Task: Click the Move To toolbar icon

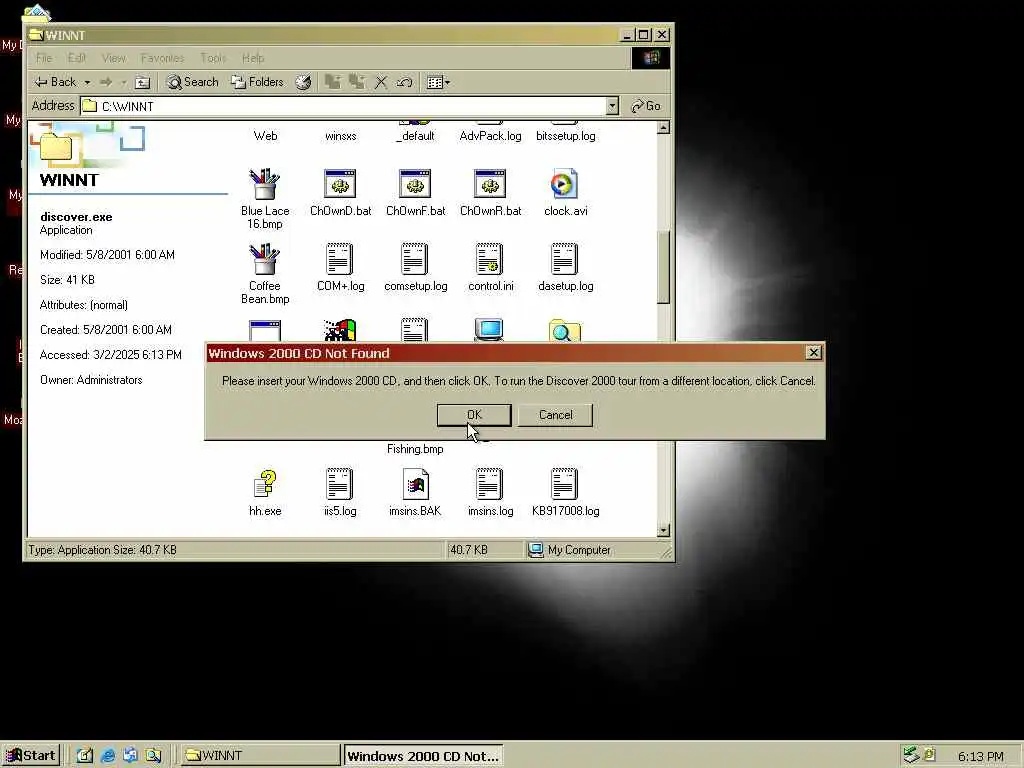Action: (333, 82)
